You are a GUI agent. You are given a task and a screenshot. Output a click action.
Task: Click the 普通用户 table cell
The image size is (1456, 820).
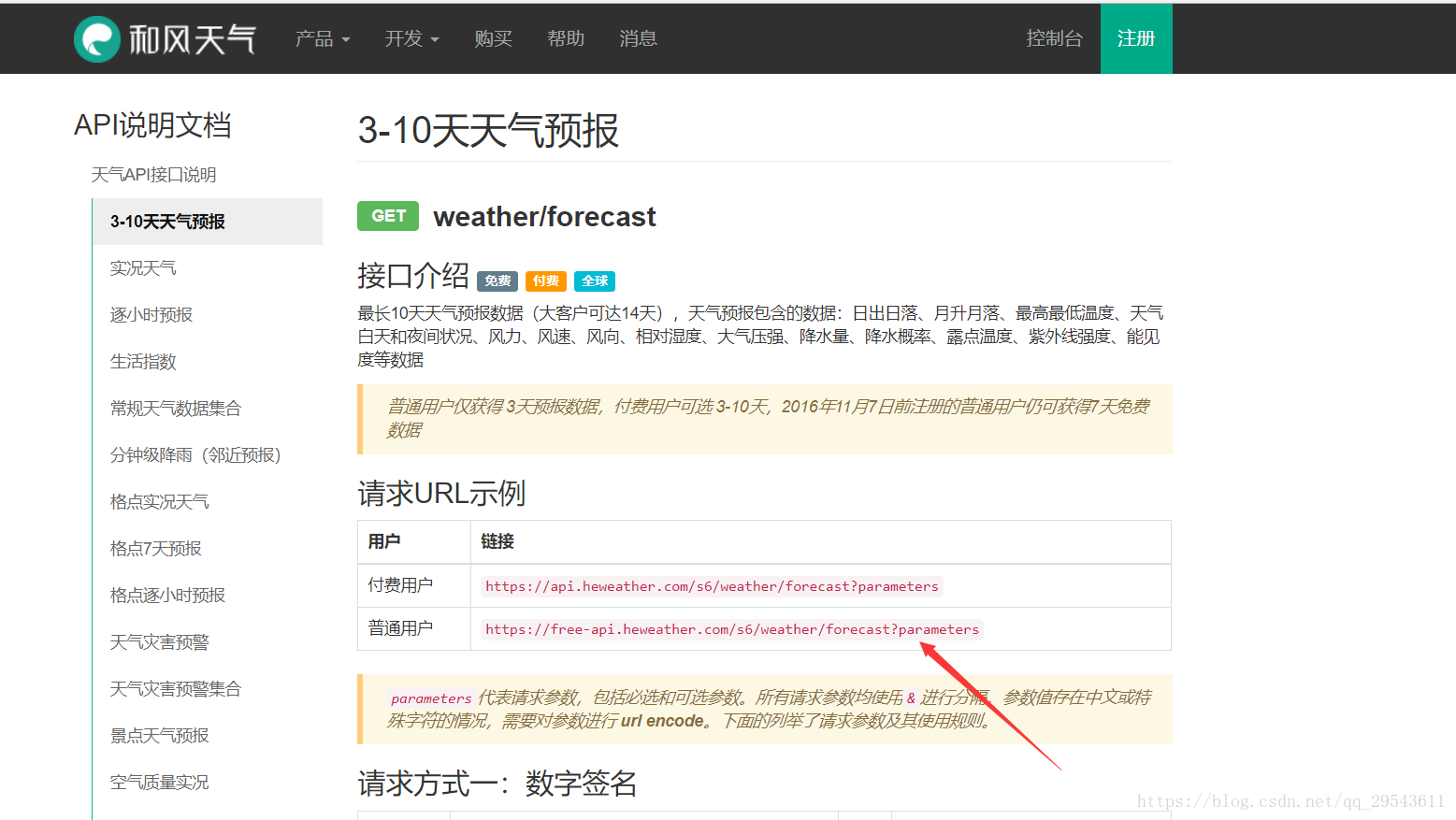(x=414, y=628)
